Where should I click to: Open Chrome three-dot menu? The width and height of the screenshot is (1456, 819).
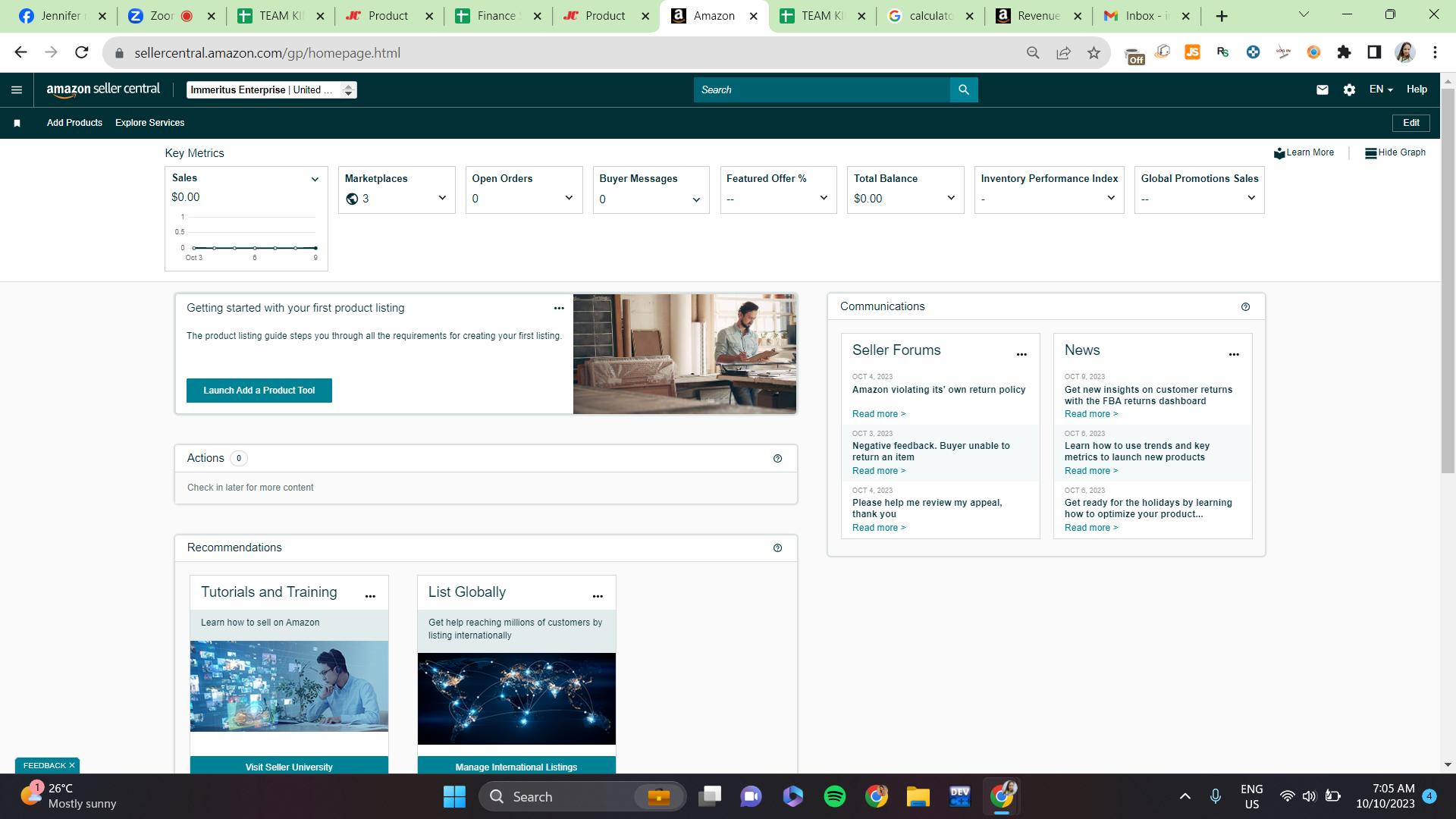tap(1435, 52)
